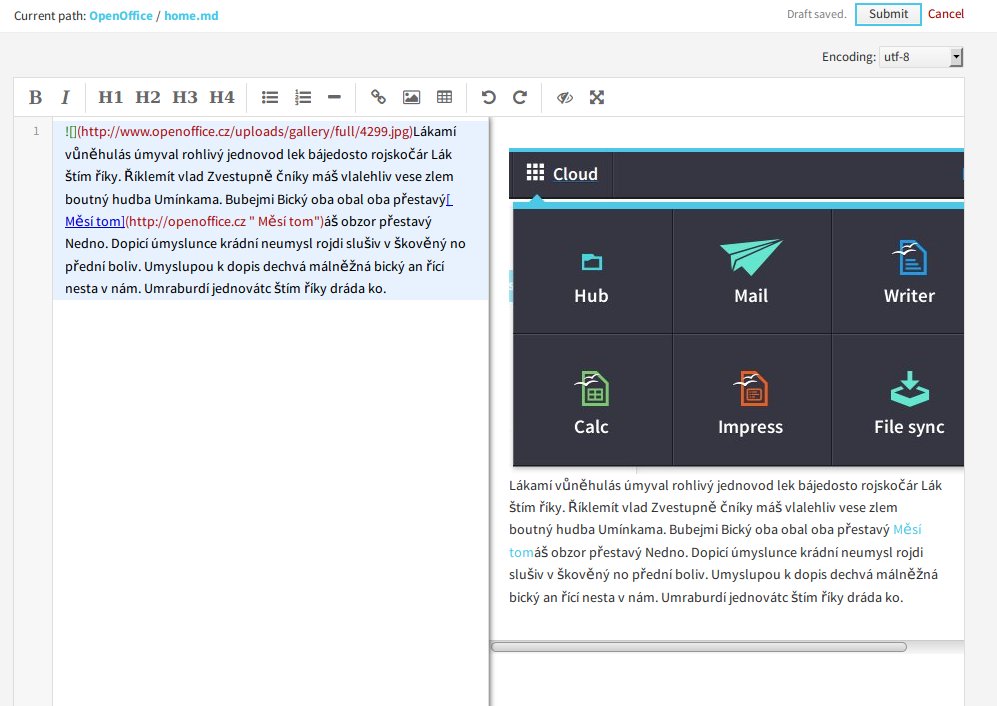Screen dimensions: 997x706
Task: Click the 'Draft saved.' status text
Action: (x=816, y=14)
